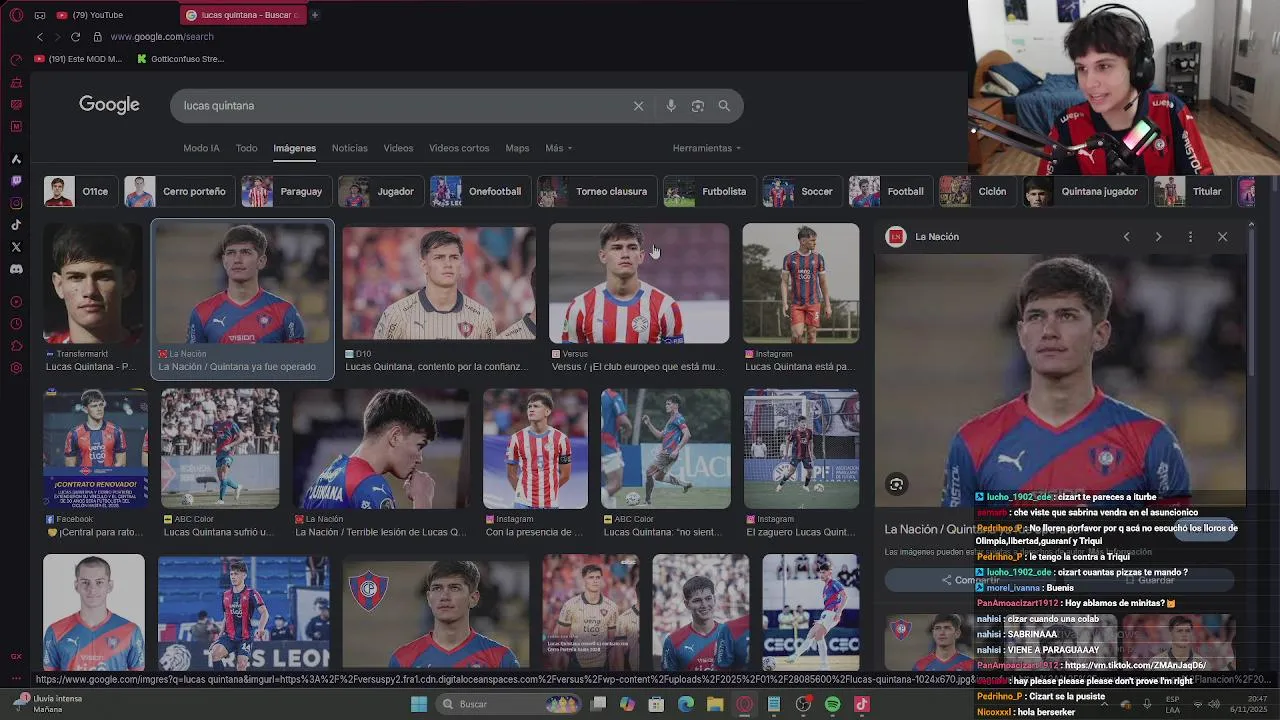Screen dimensions: 1280x720
Task: Select the Modo IA tab
Action: (x=201, y=148)
